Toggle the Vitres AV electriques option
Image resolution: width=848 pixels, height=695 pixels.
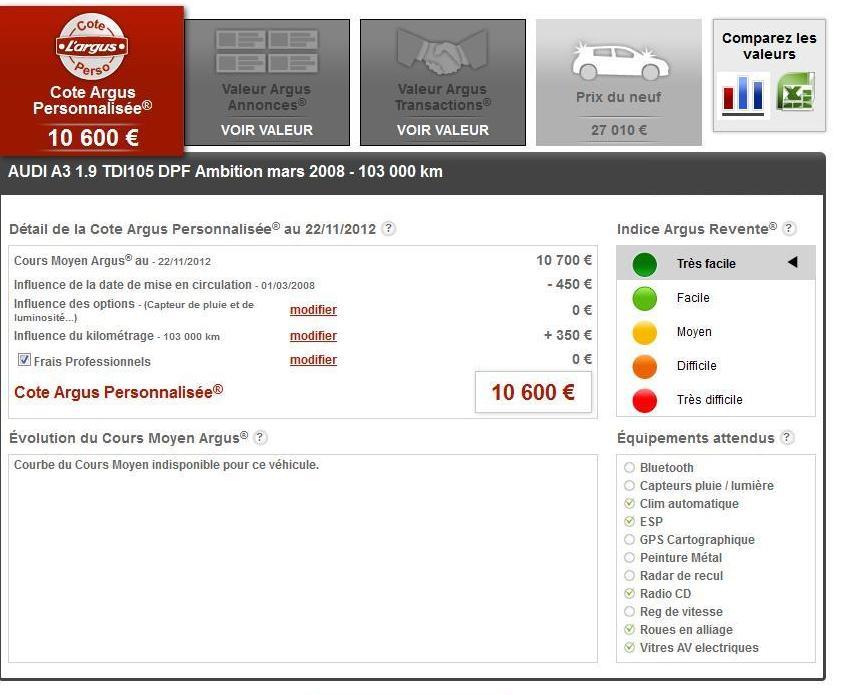click(x=629, y=647)
